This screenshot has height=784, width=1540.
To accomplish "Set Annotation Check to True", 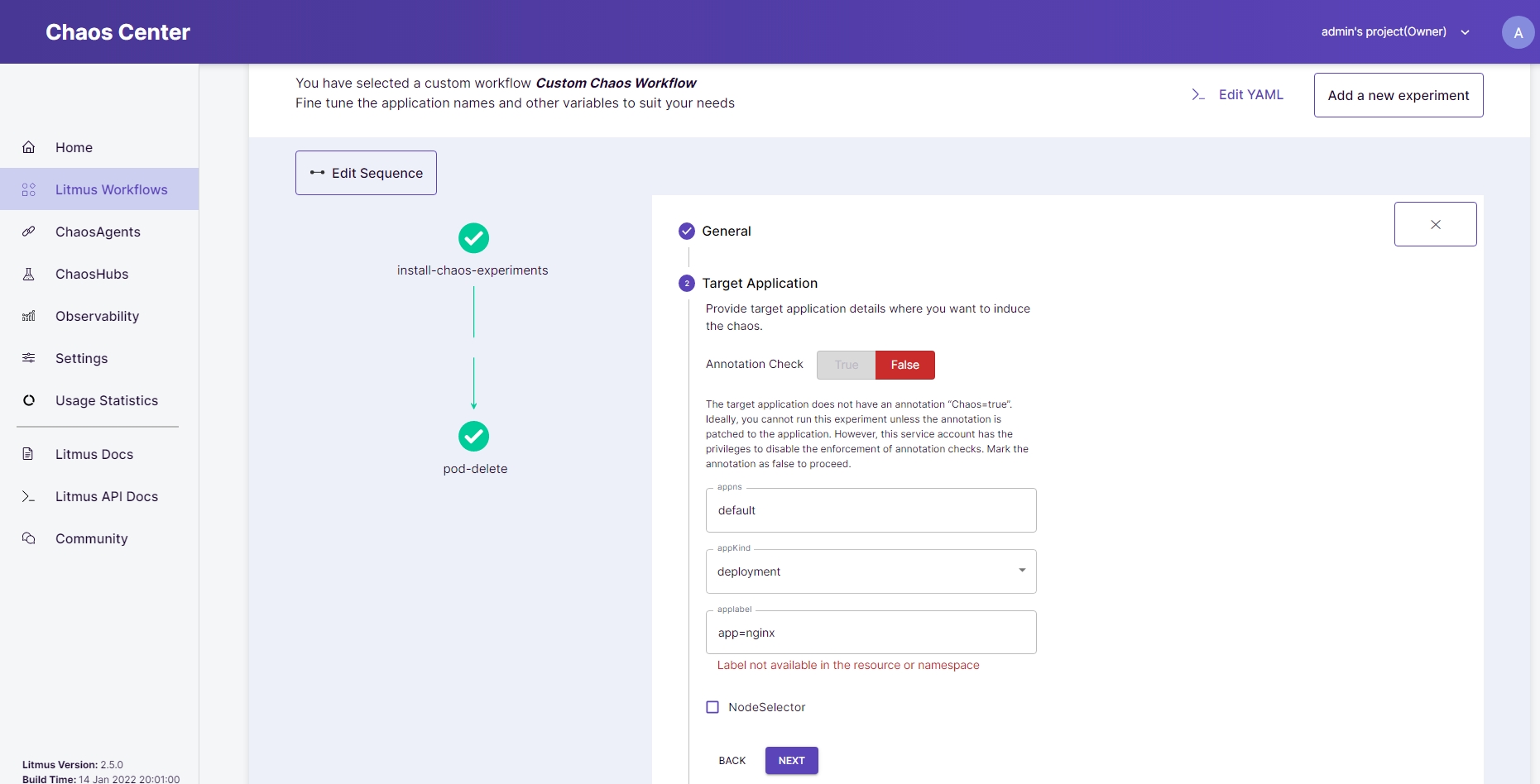I will (x=846, y=365).
